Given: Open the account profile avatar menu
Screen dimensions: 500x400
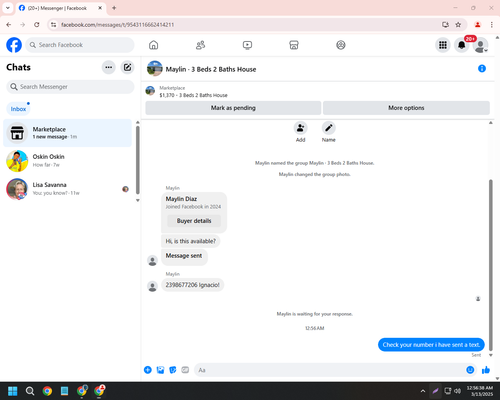Looking at the screenshot, I should point(481,45).
